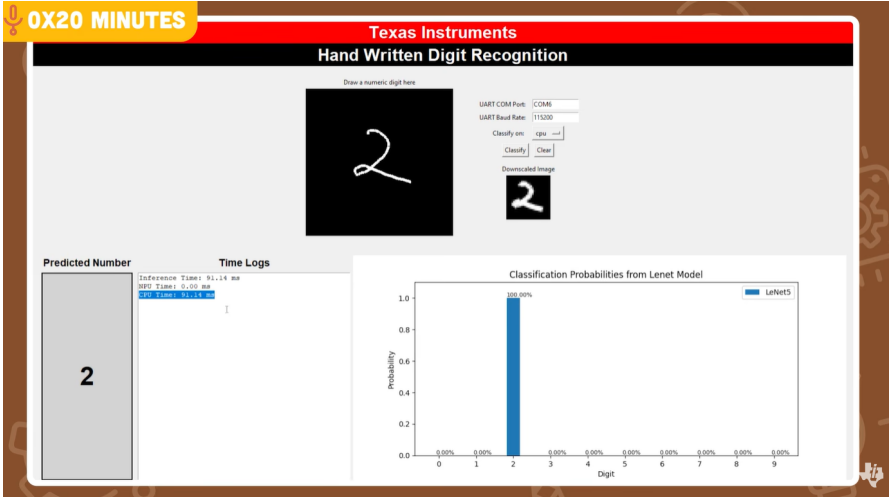The width and height of the screenshot is (891, 497).
Task: Click the Predicted Number display box
Action: [87, 376]
